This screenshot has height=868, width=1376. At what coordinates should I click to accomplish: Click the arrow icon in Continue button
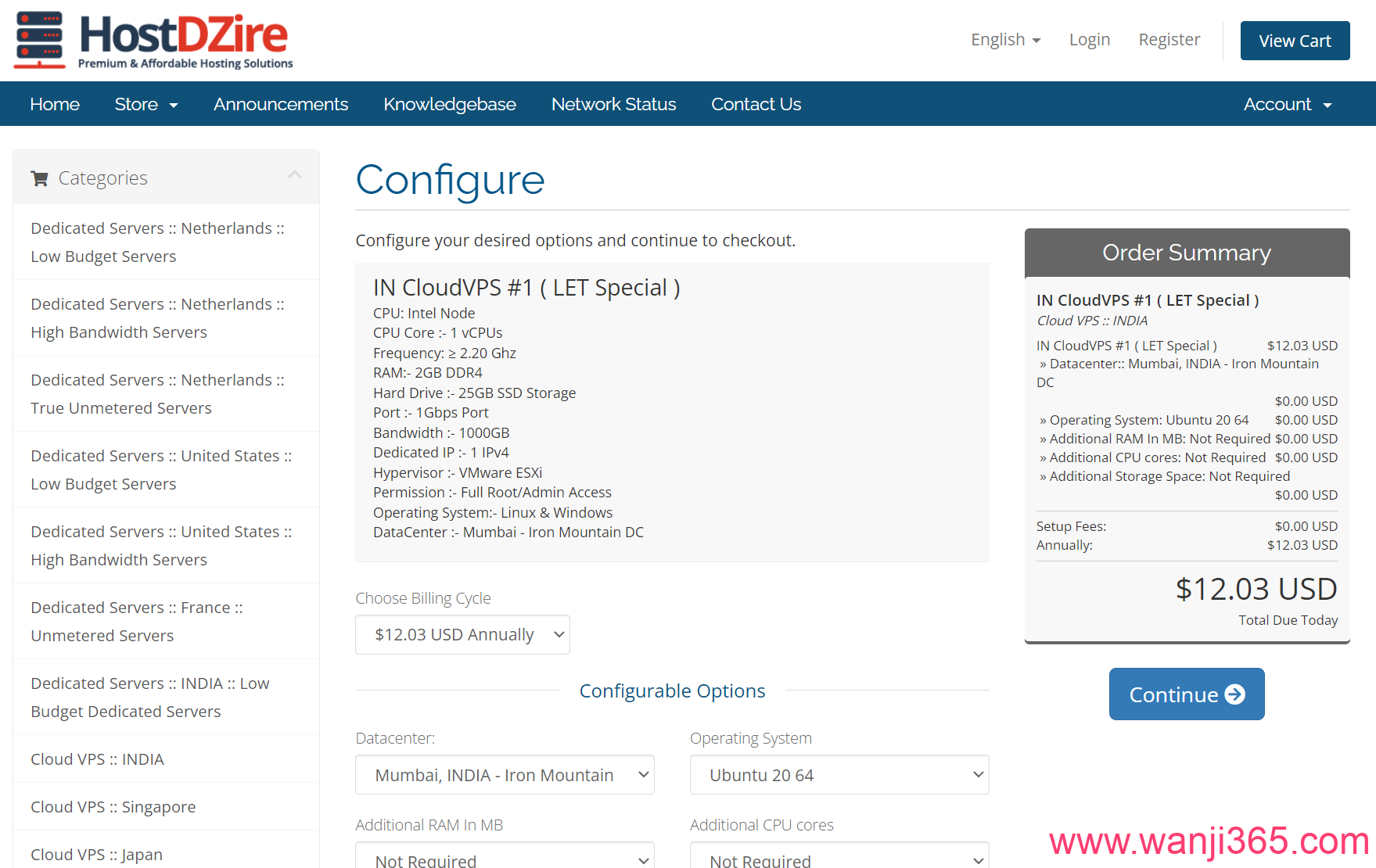click(1235, 694)
